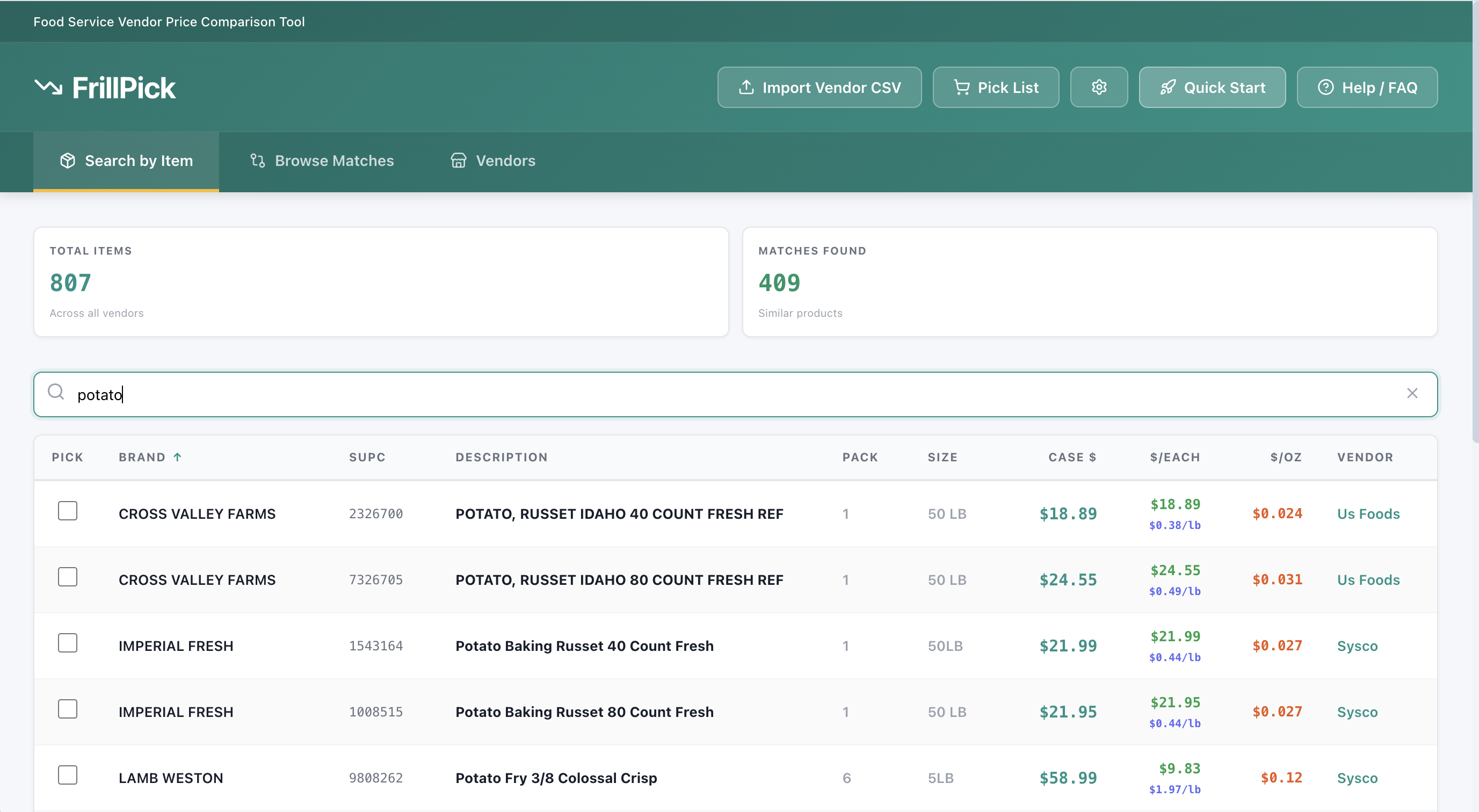Toggle Brand column sort arrow
This screenshot has height=812, width=1479.
177,457
